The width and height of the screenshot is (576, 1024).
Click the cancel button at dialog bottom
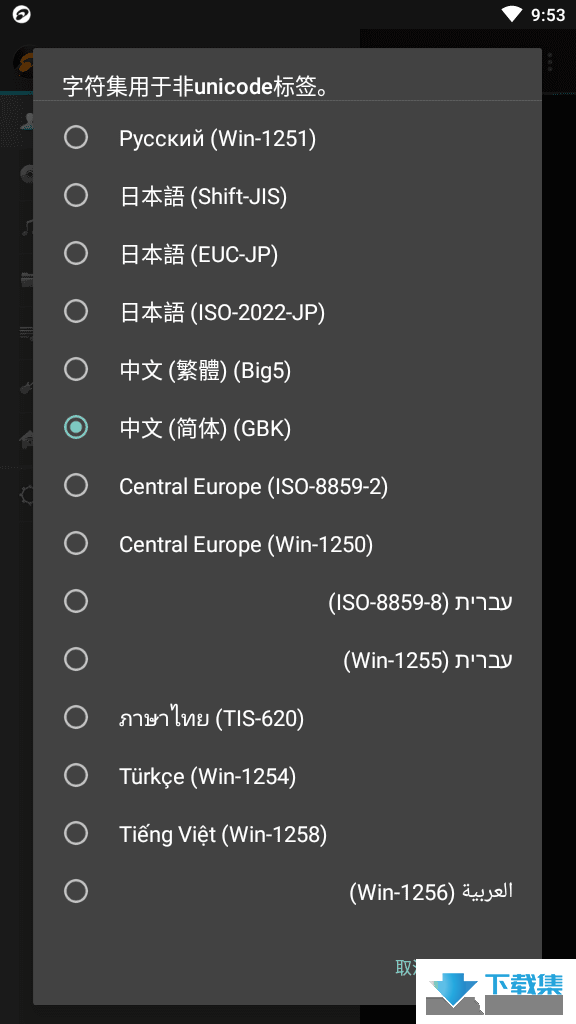coord(406,968)
